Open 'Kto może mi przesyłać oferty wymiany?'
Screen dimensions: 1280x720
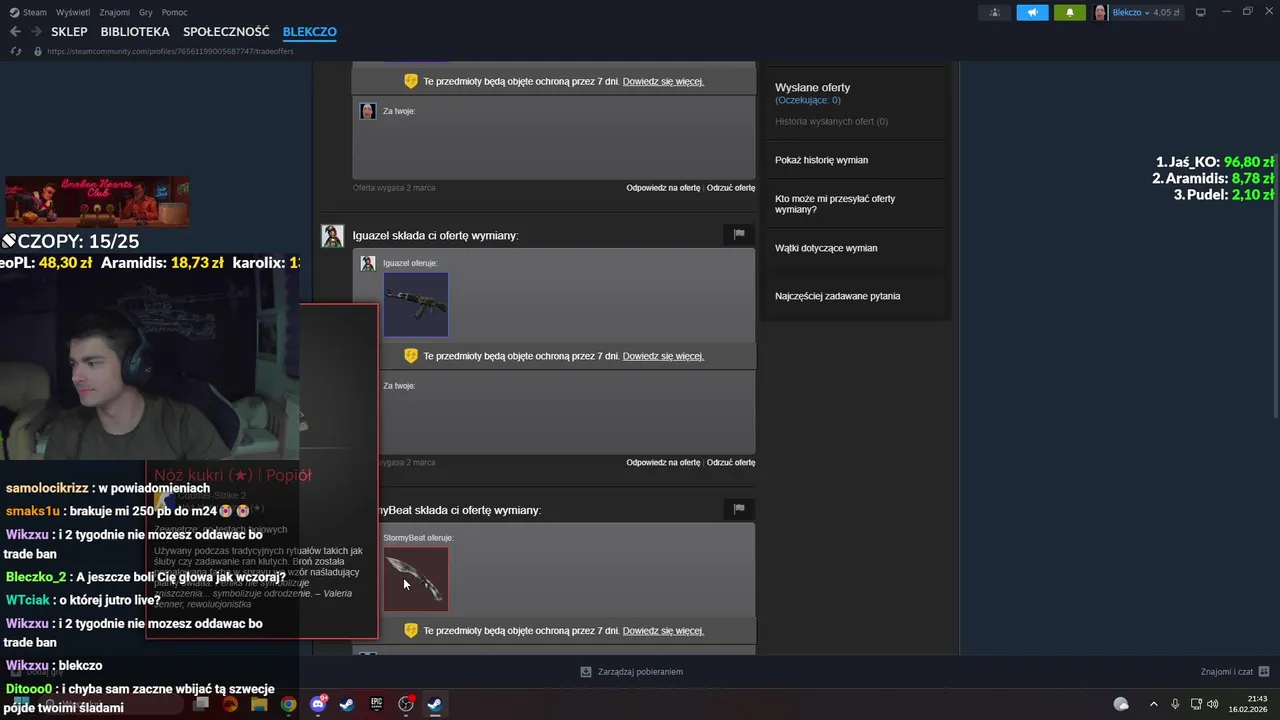pyautogui.click(x=835, y=204)
